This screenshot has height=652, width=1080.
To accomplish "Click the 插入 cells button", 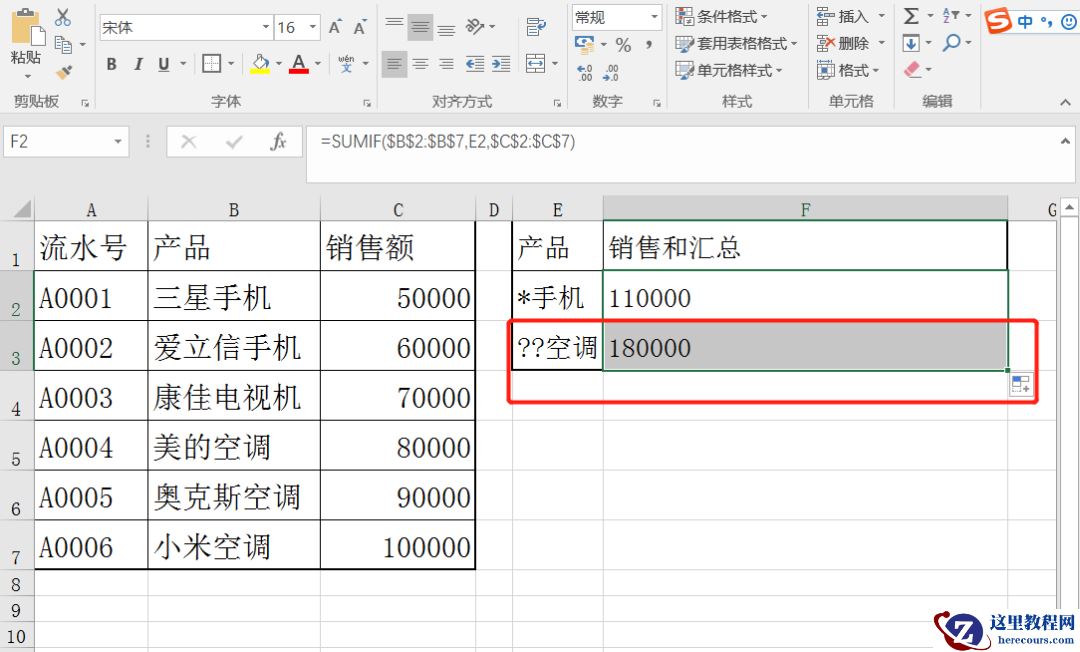I will click(x=843, y=16).
